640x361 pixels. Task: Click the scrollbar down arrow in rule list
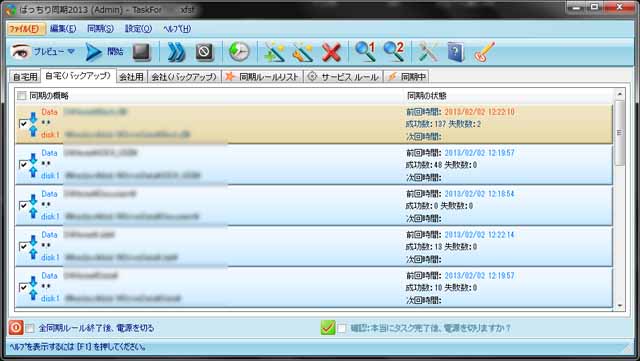[620, 305]
